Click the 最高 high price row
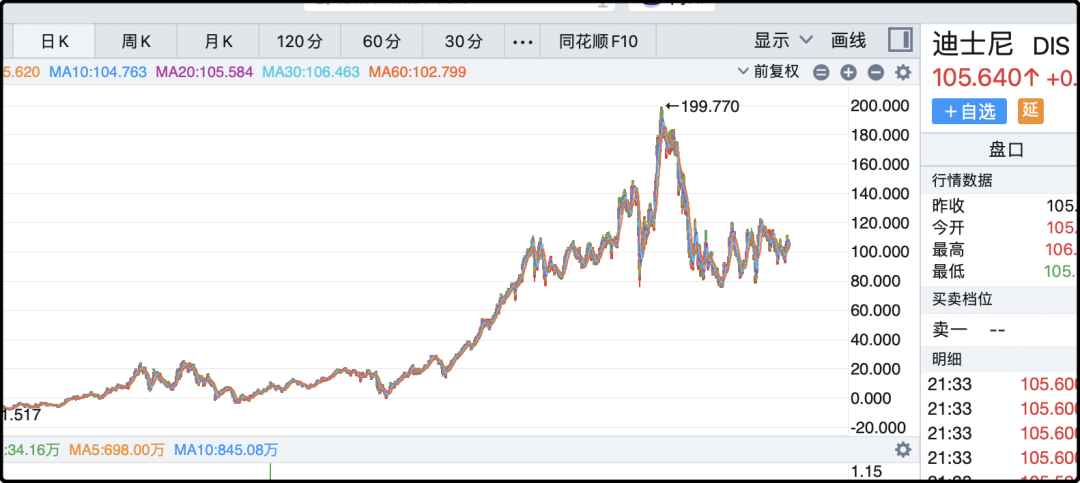This screenshot has width=1080, height=483. 1006,249
